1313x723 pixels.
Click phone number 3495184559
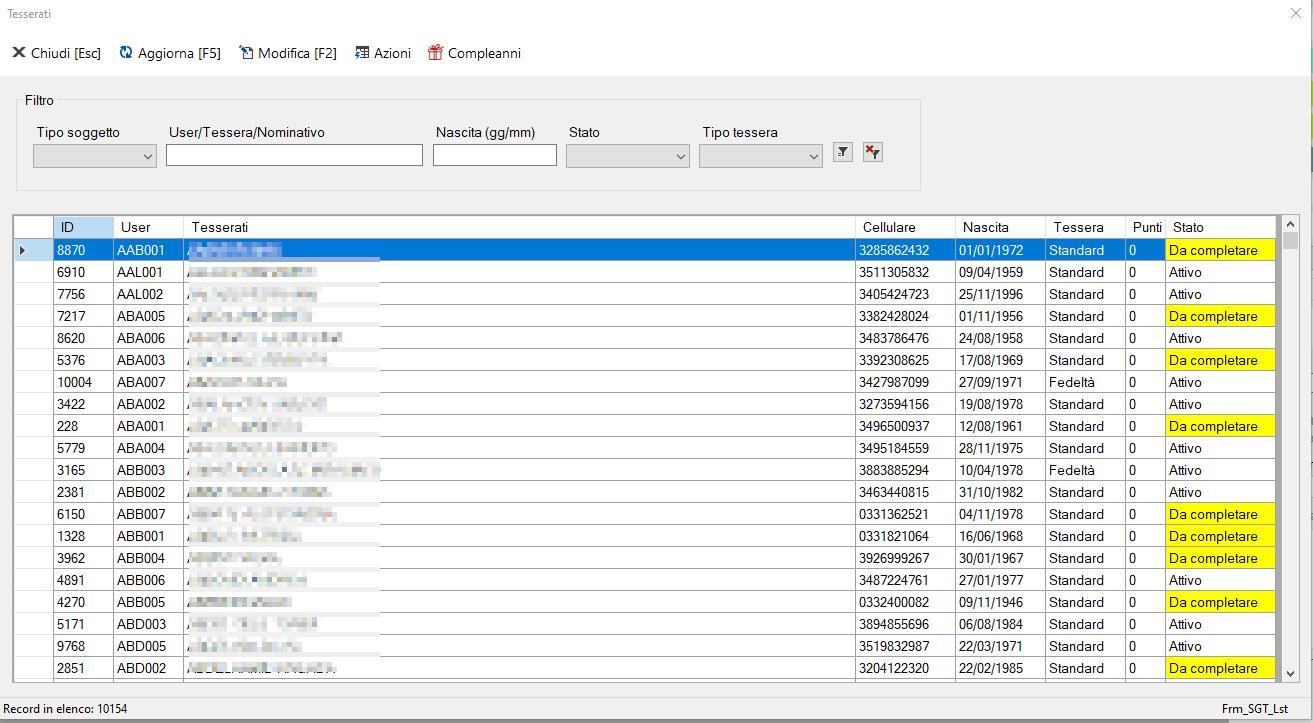click(x=906, y=448)
